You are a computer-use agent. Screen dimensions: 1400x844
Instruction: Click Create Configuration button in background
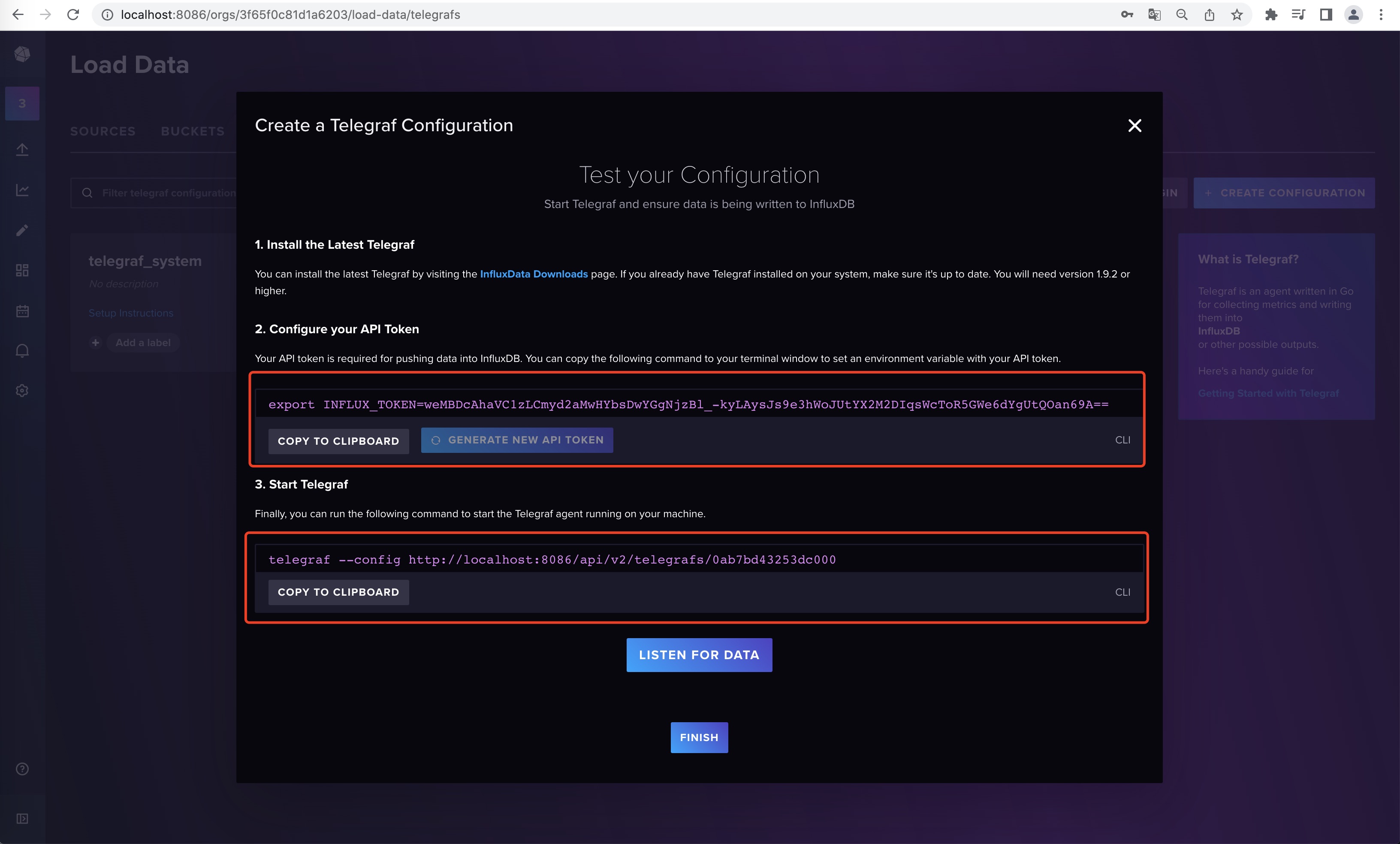[1283, 193]
